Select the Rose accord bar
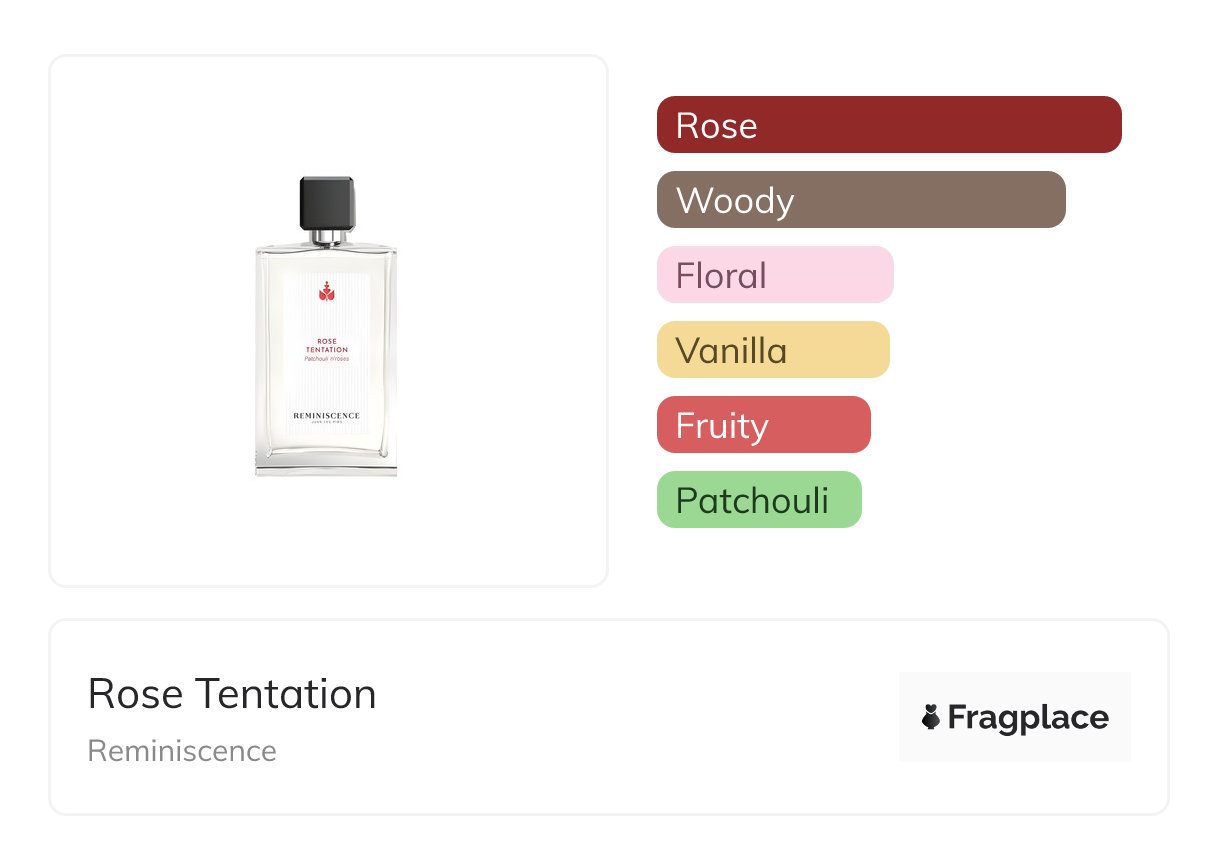This screenshot has height=864, width=1218. (889, 125)
